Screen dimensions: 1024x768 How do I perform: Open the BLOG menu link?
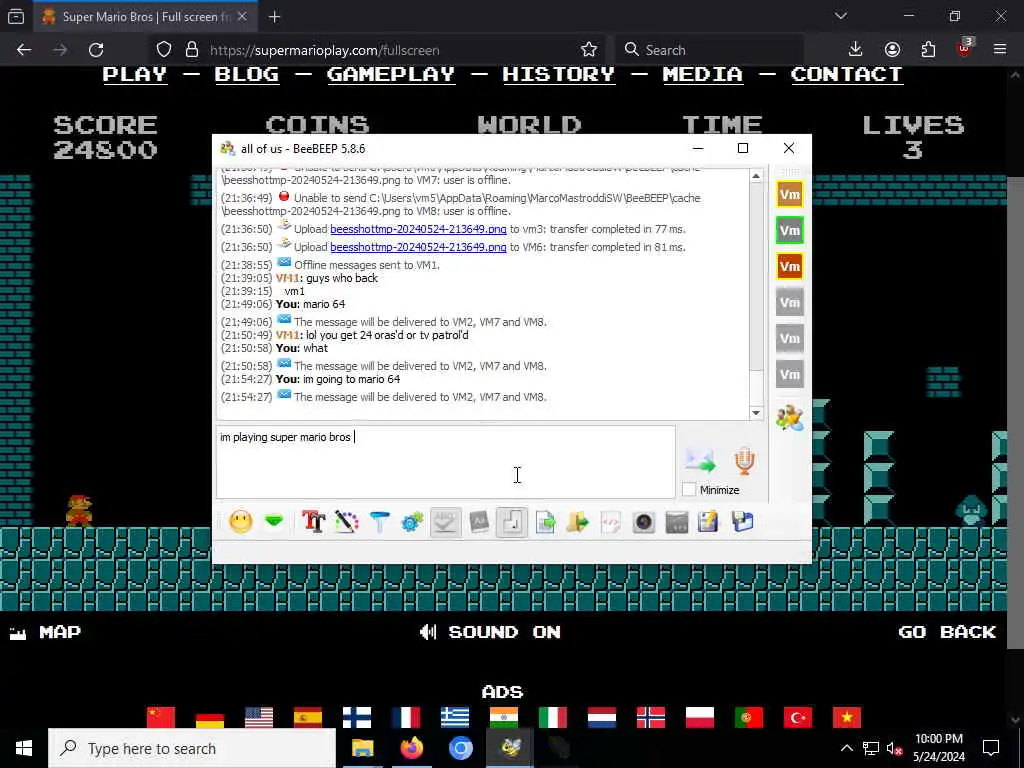tap(246, 74)
